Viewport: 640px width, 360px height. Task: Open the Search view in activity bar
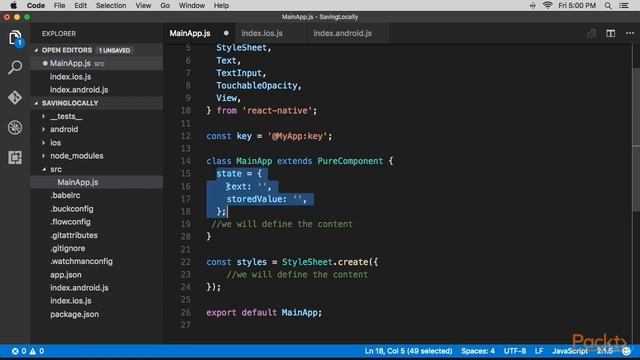15,67
